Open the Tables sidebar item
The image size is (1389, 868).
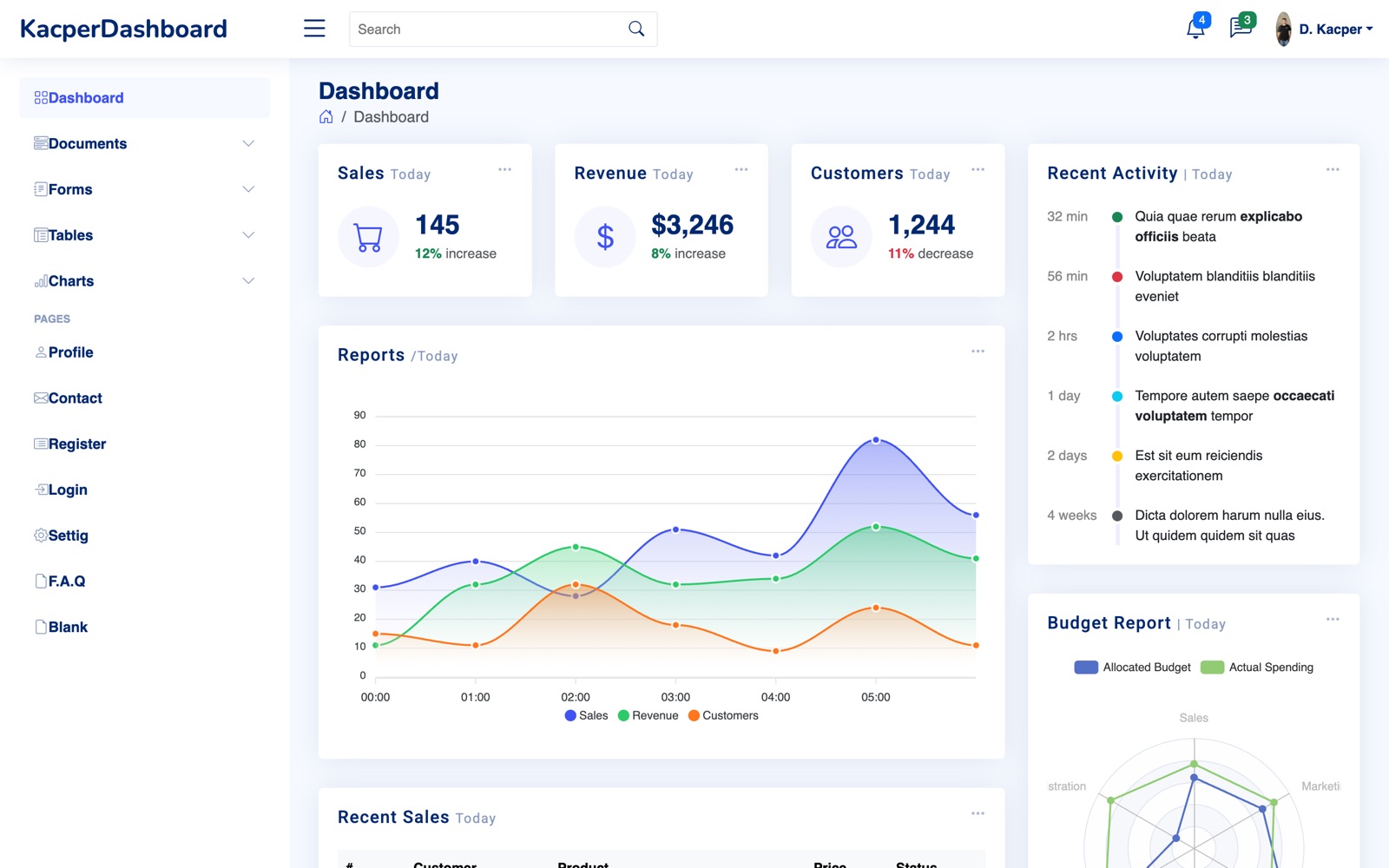[x=145, y=235]
